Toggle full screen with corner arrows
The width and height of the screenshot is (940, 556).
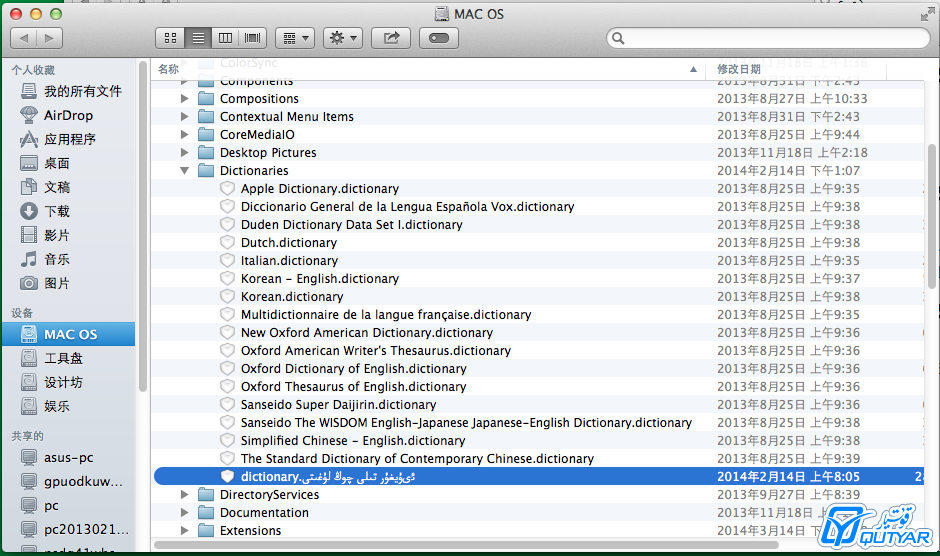point(927,14)
